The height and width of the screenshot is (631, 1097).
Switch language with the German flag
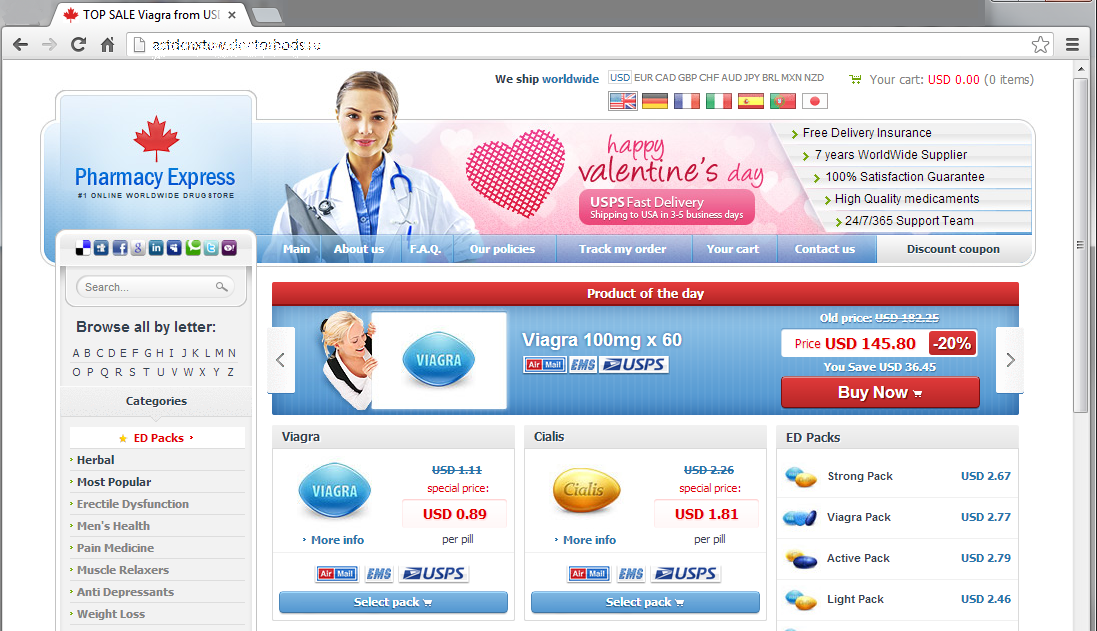(x=655, y=101)
